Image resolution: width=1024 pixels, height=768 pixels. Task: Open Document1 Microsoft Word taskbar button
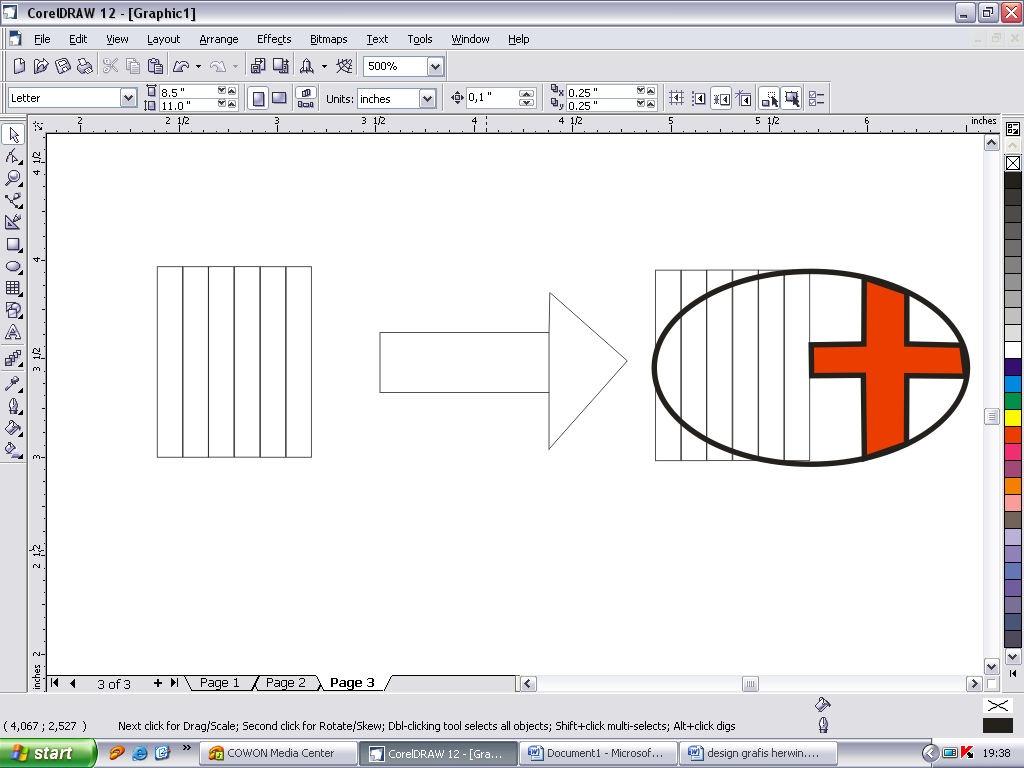pos(598,753)
